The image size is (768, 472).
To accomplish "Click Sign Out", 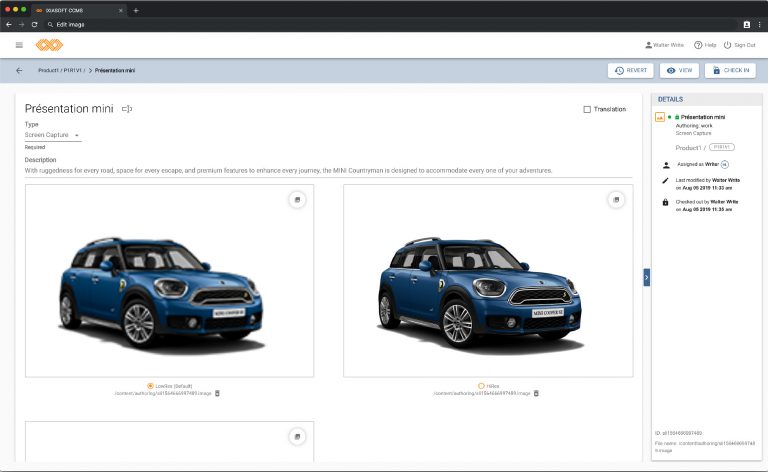I will 740,45.
